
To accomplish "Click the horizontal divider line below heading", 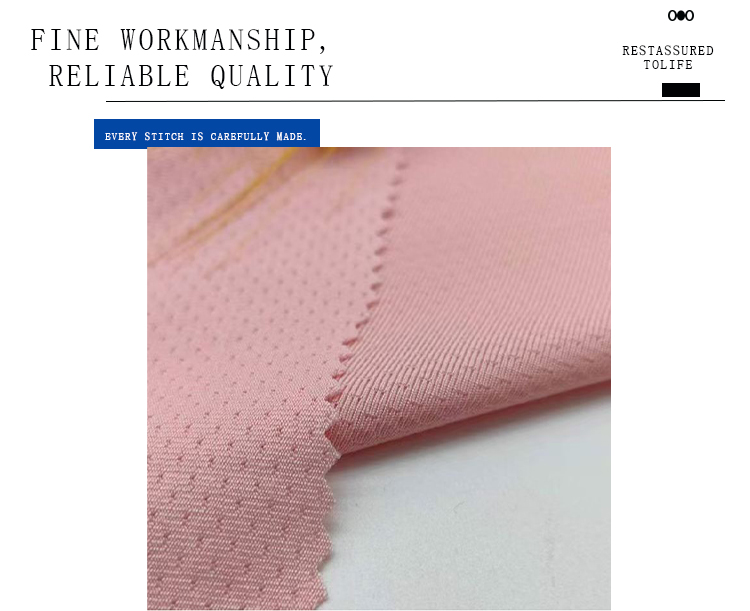I will click(415, 101).
